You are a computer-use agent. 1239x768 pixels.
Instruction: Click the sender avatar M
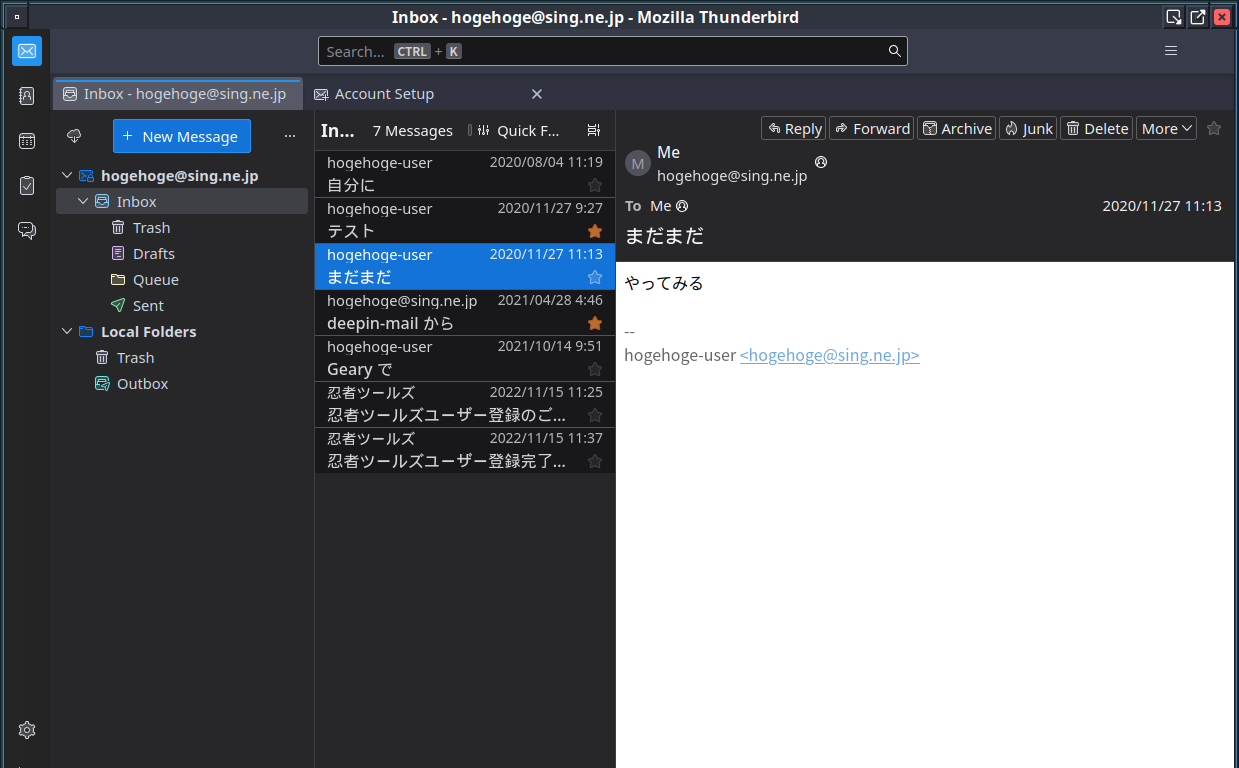(638, 163)
